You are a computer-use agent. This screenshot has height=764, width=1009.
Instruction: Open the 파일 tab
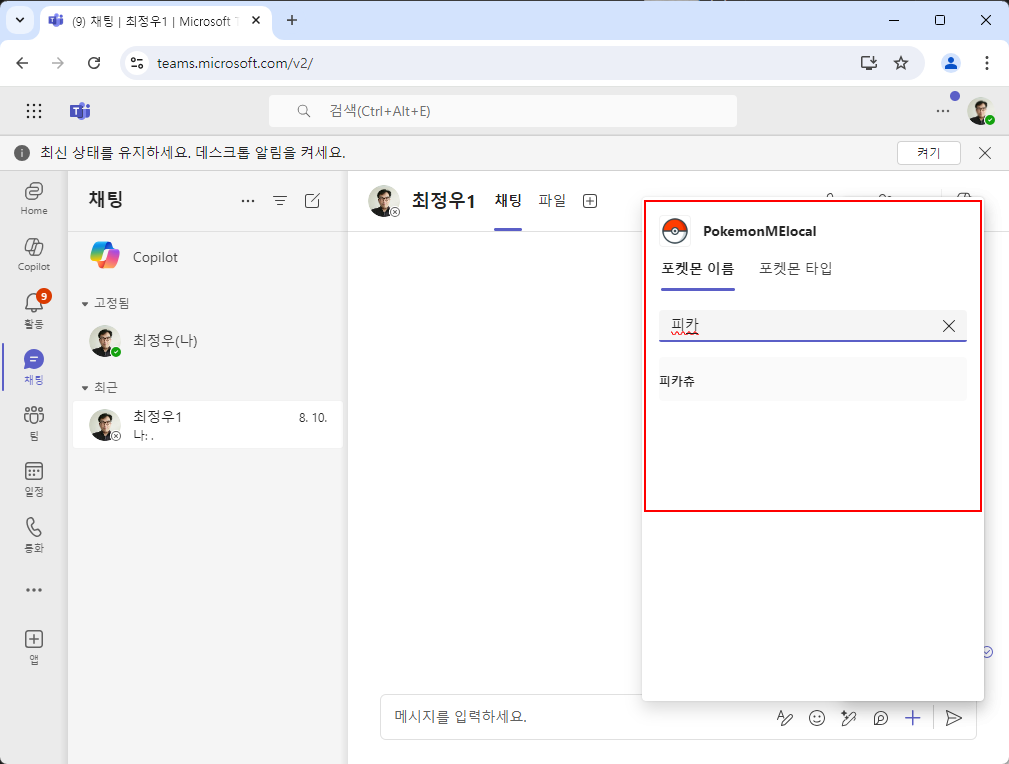[x=552, y=201]
